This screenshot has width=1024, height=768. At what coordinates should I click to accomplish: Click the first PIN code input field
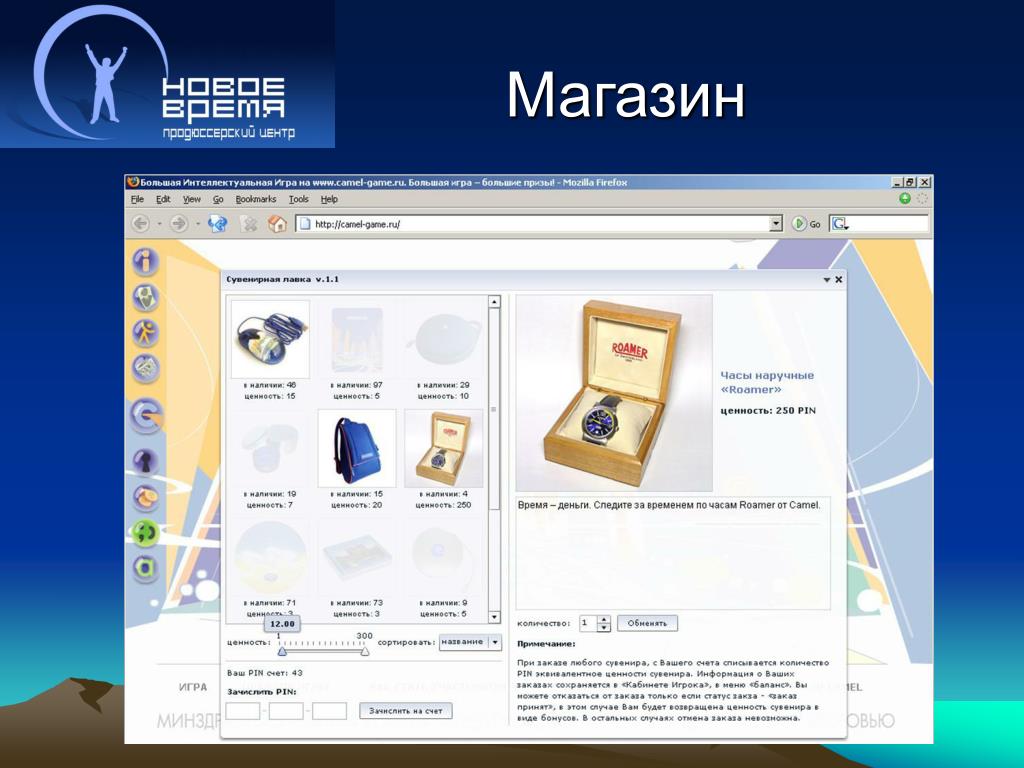click(243, 711)
